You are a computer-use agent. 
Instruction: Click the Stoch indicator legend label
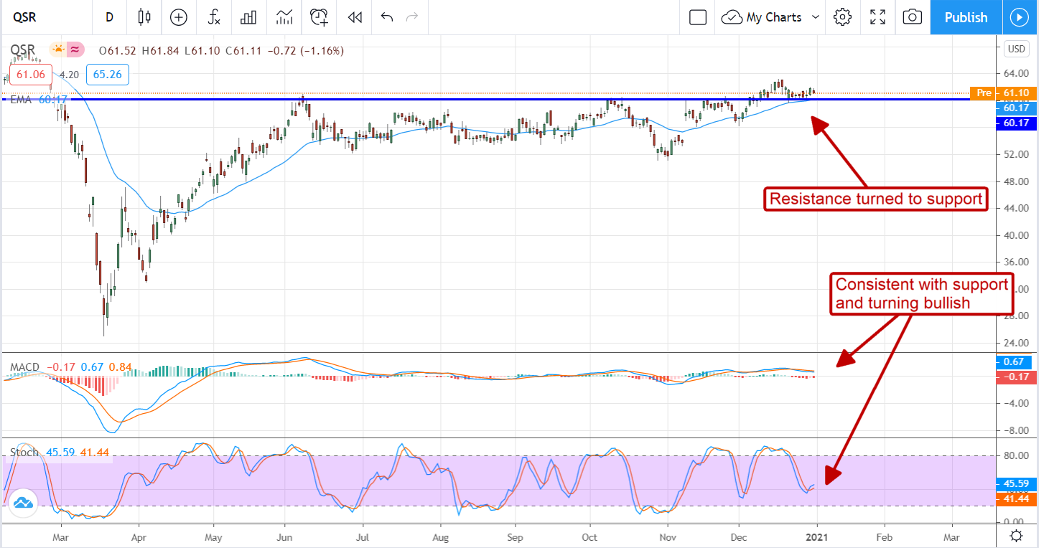click(22, 452)
